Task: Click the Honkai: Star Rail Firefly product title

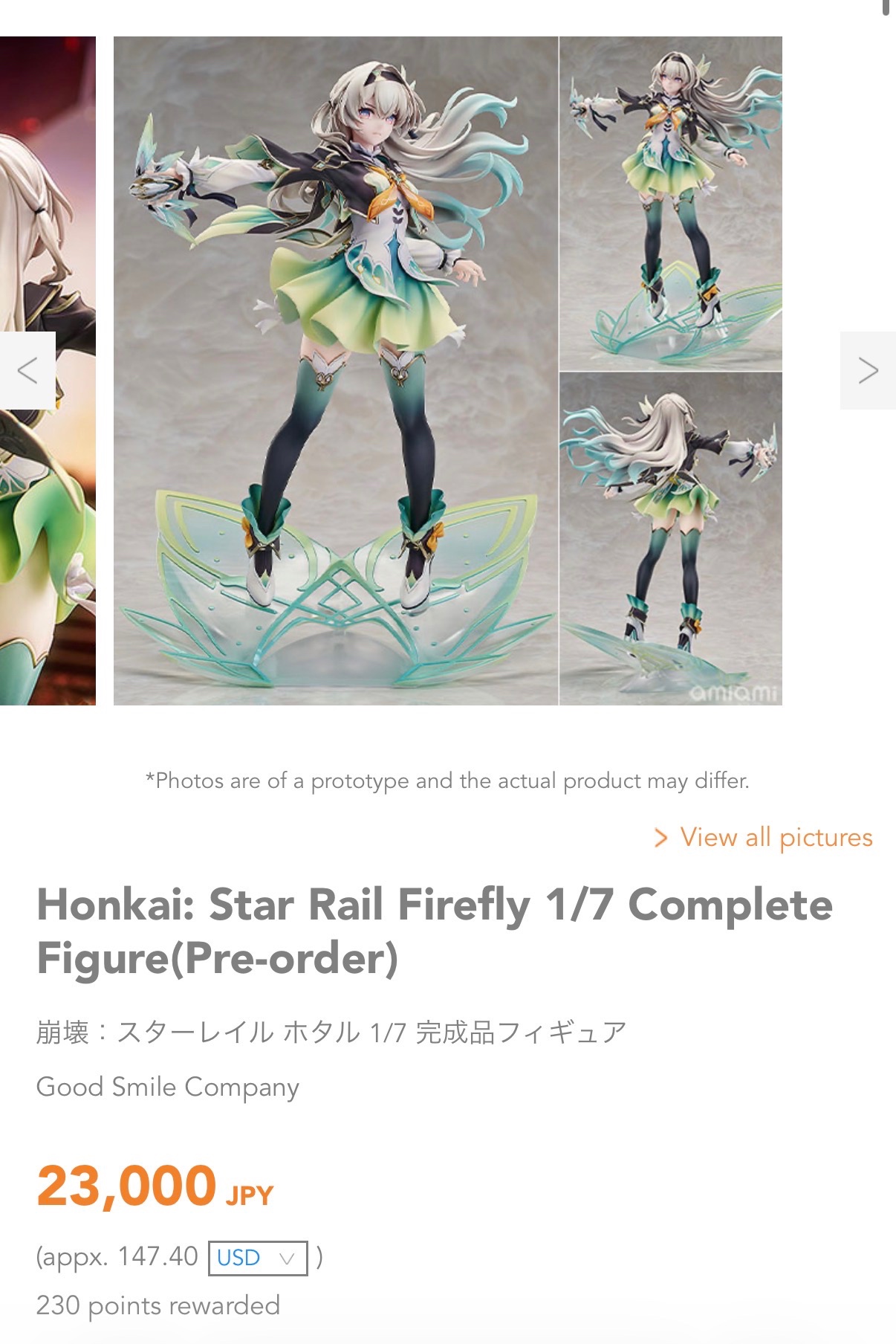Action: coord(435,931)
